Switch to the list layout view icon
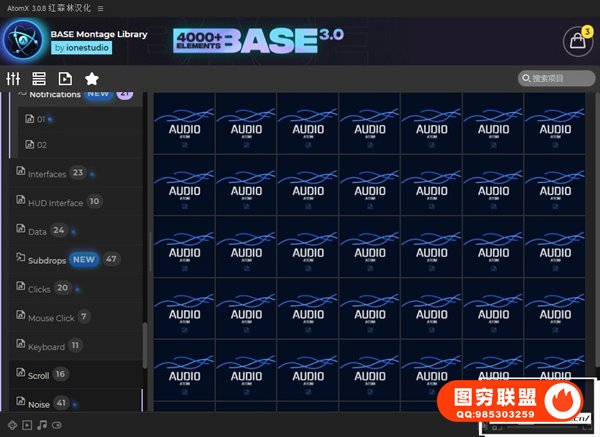This screenshot has height=437, width=600. [39, 79]
